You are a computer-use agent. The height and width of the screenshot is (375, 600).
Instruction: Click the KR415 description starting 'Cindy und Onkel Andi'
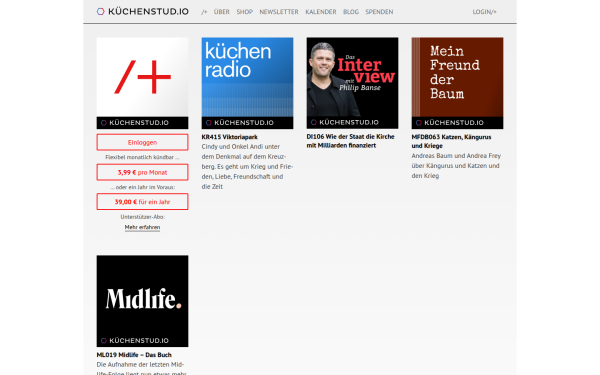[x=247, y=166]
